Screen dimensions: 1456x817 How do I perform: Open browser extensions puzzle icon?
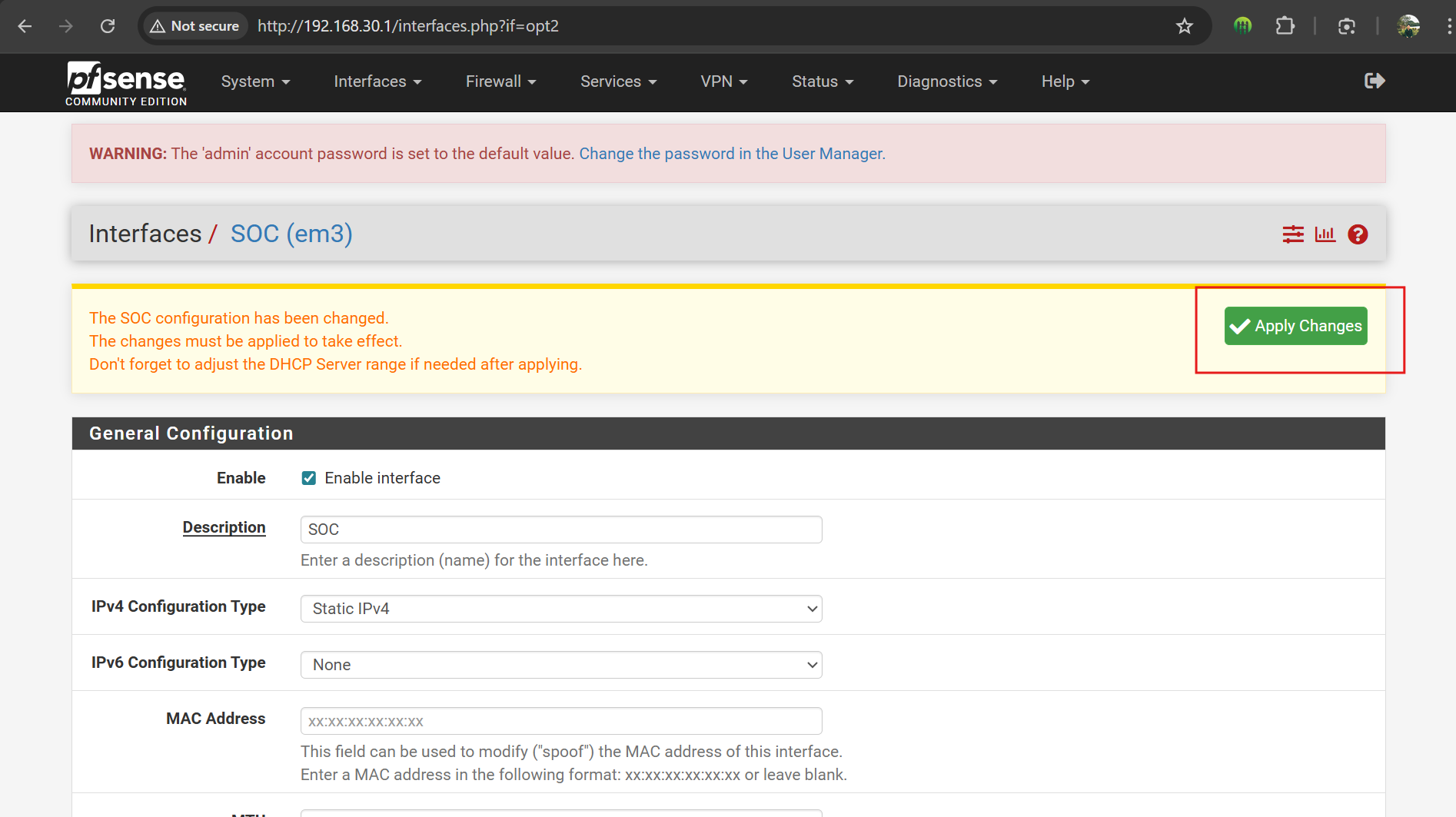(1285, 26)
